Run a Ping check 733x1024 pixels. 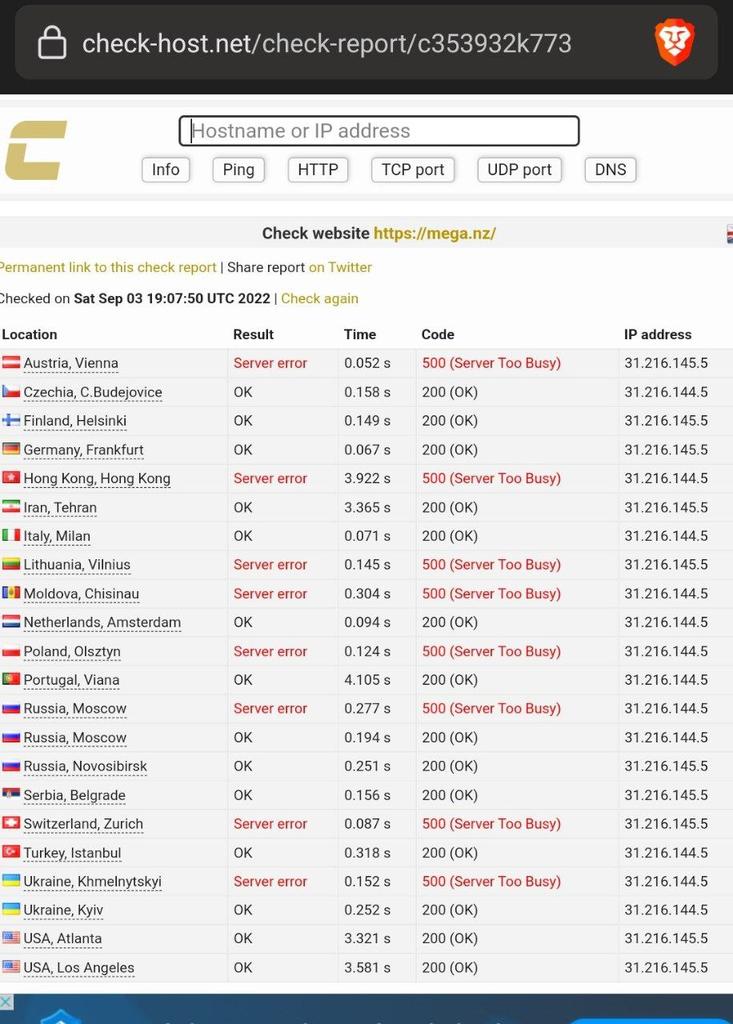point(238,170)
